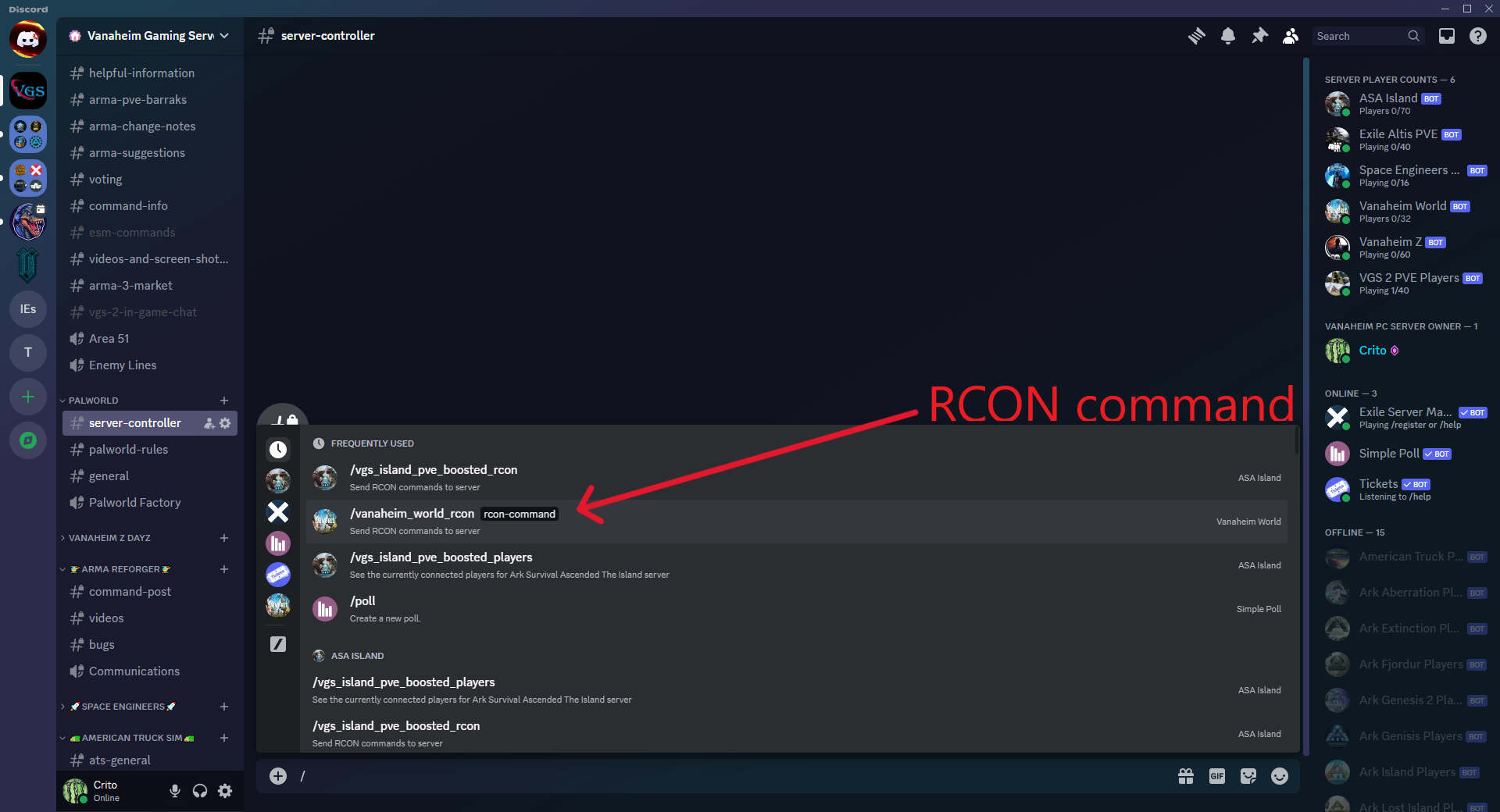Mute the microphone in user panel
This screenshot has height=812, width=1500.
click(x=175, y=791)
